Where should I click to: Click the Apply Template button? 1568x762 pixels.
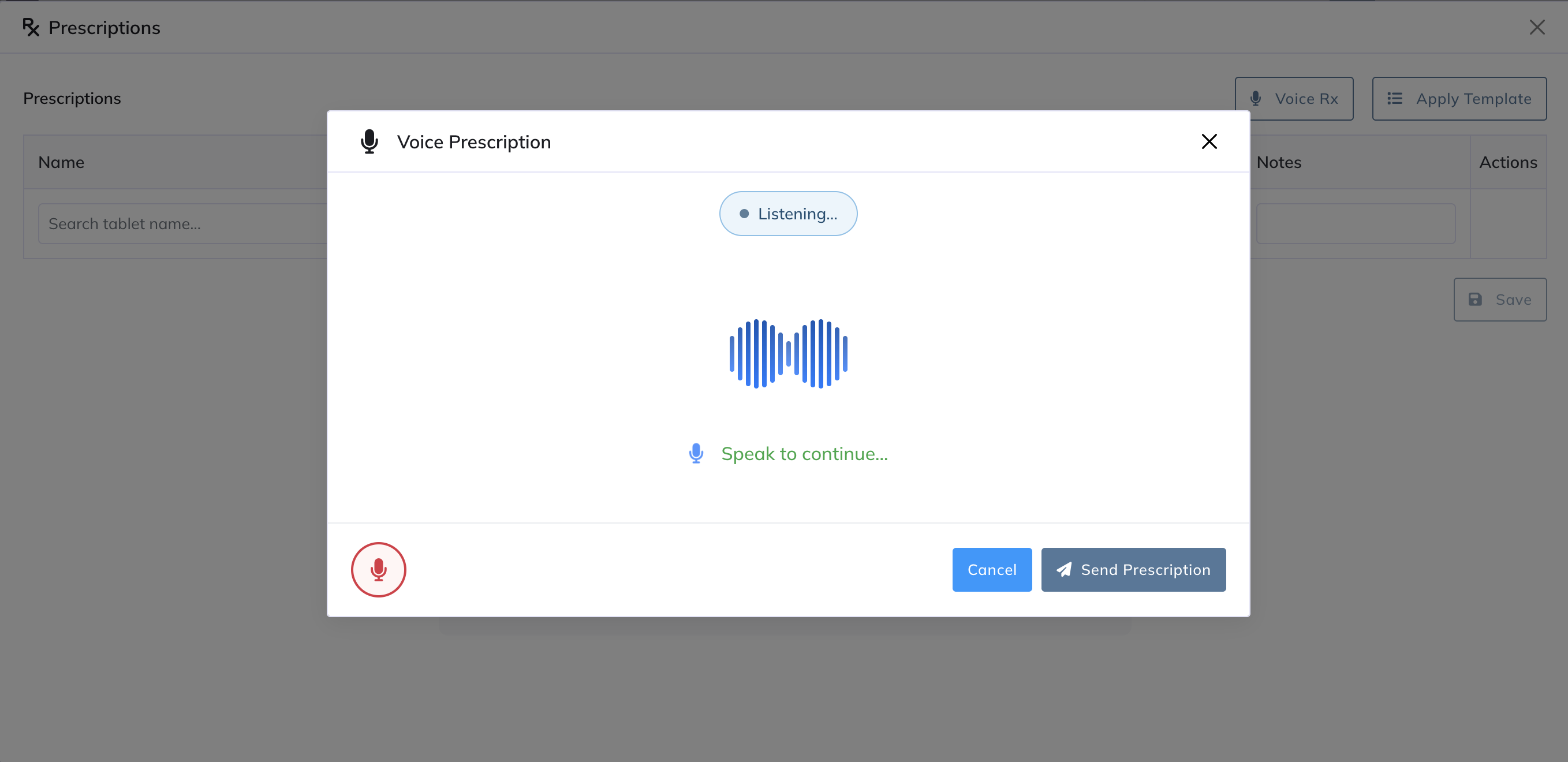click(1459, 98)
